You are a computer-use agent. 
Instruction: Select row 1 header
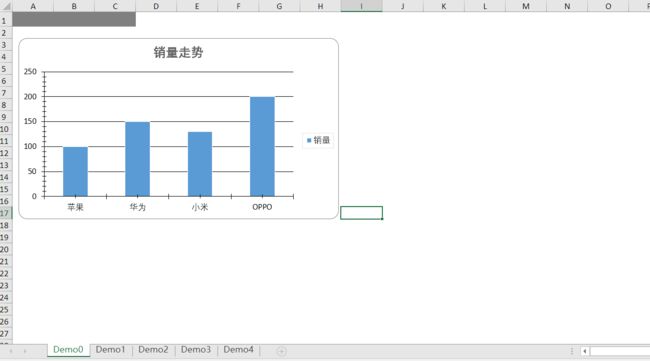(5, 20)
